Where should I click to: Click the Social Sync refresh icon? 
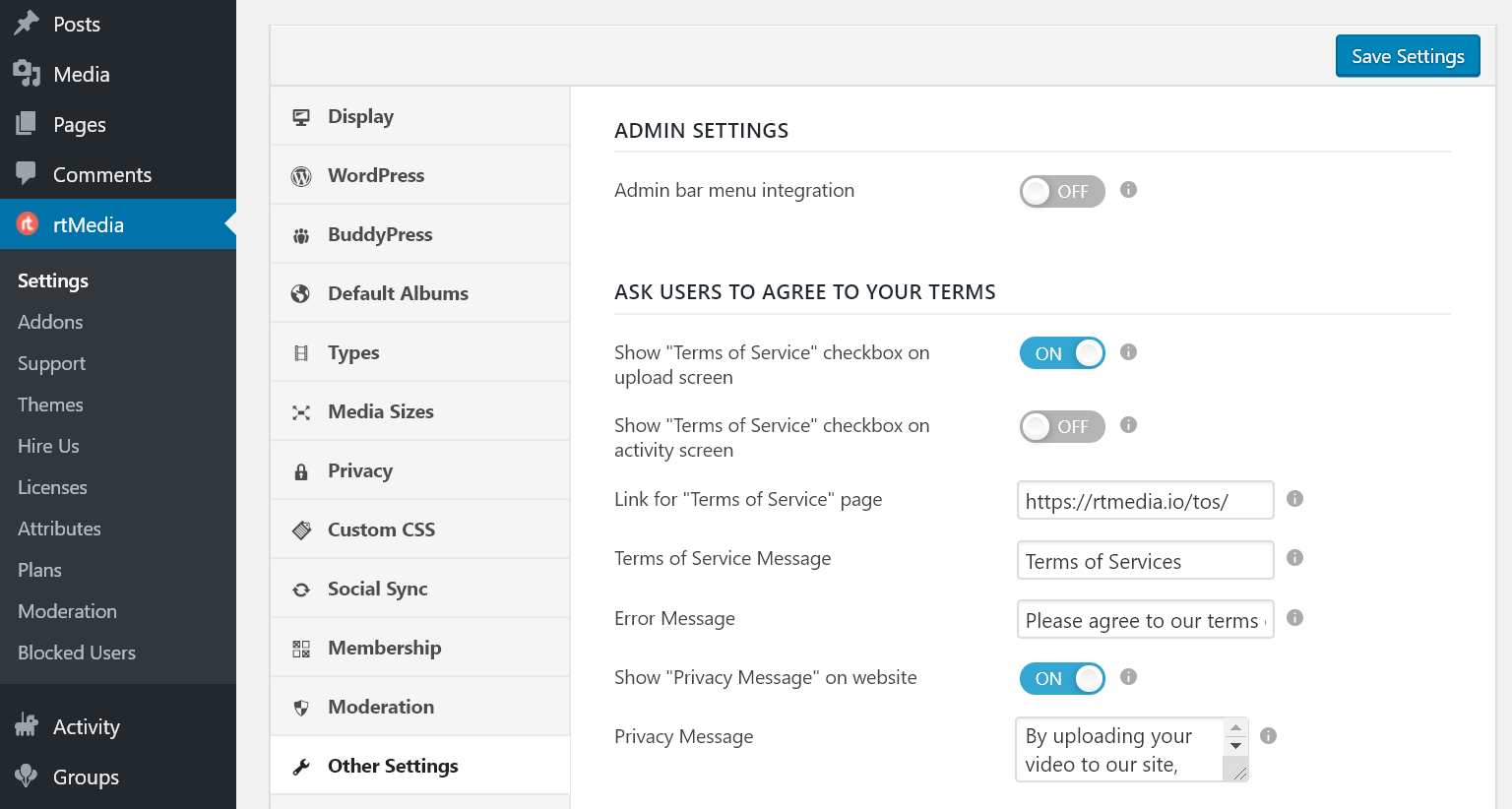pos(301,588)
